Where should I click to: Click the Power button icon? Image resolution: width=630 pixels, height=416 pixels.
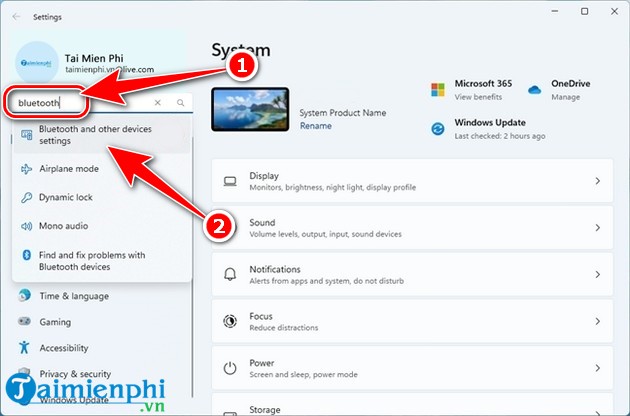(x=230, y=368)
